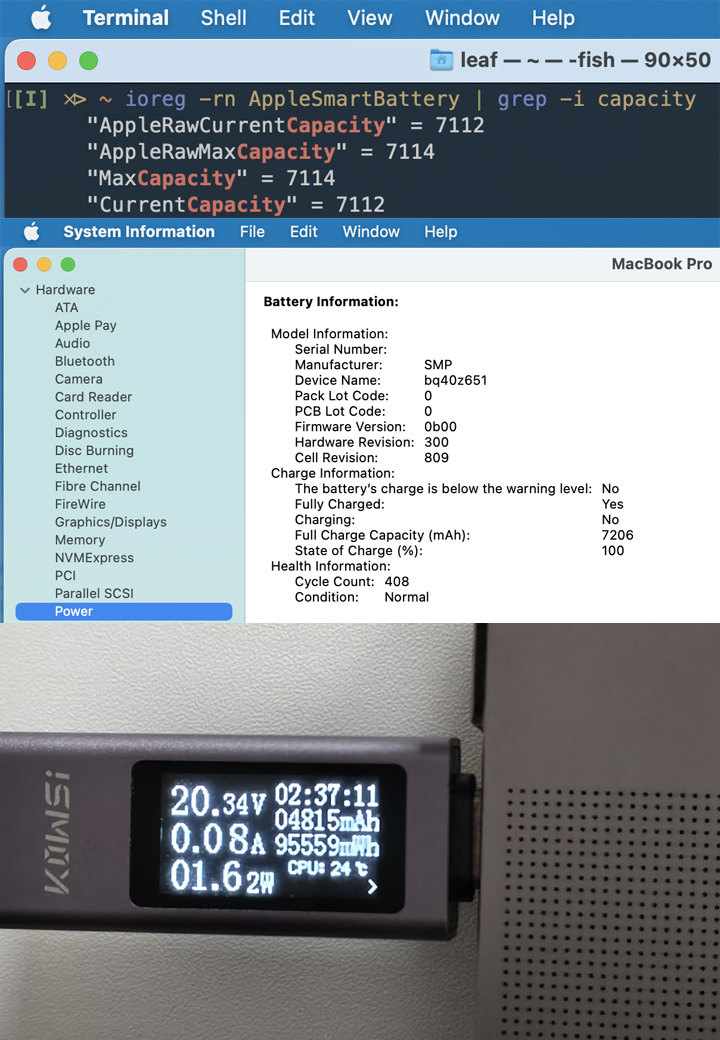Click the red close button of Terminal window
The height and width of the screenshot is (1040, 720).
point(27,61)
